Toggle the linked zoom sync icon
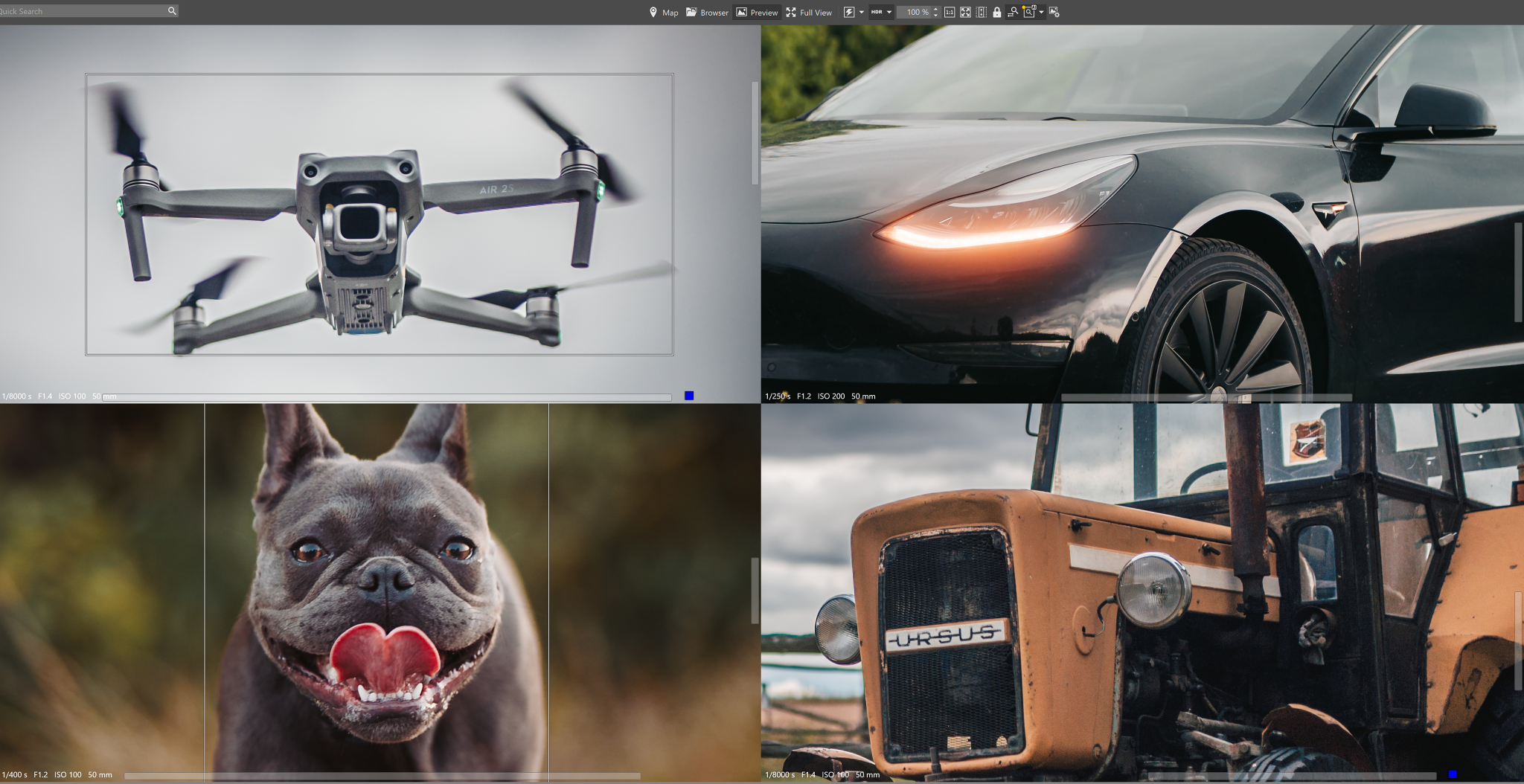 [1013, 12]
